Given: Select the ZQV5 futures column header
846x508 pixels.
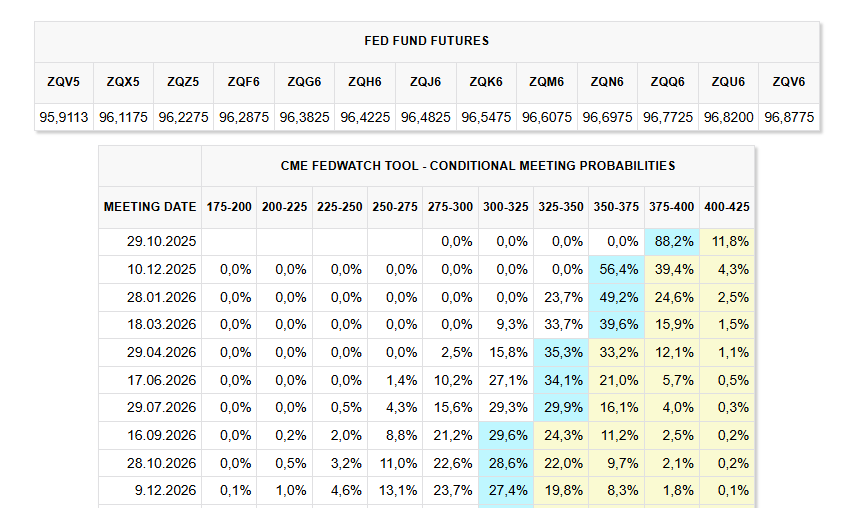Looking at the screenshot, I should pyautogui.click(x=65, y=82).
